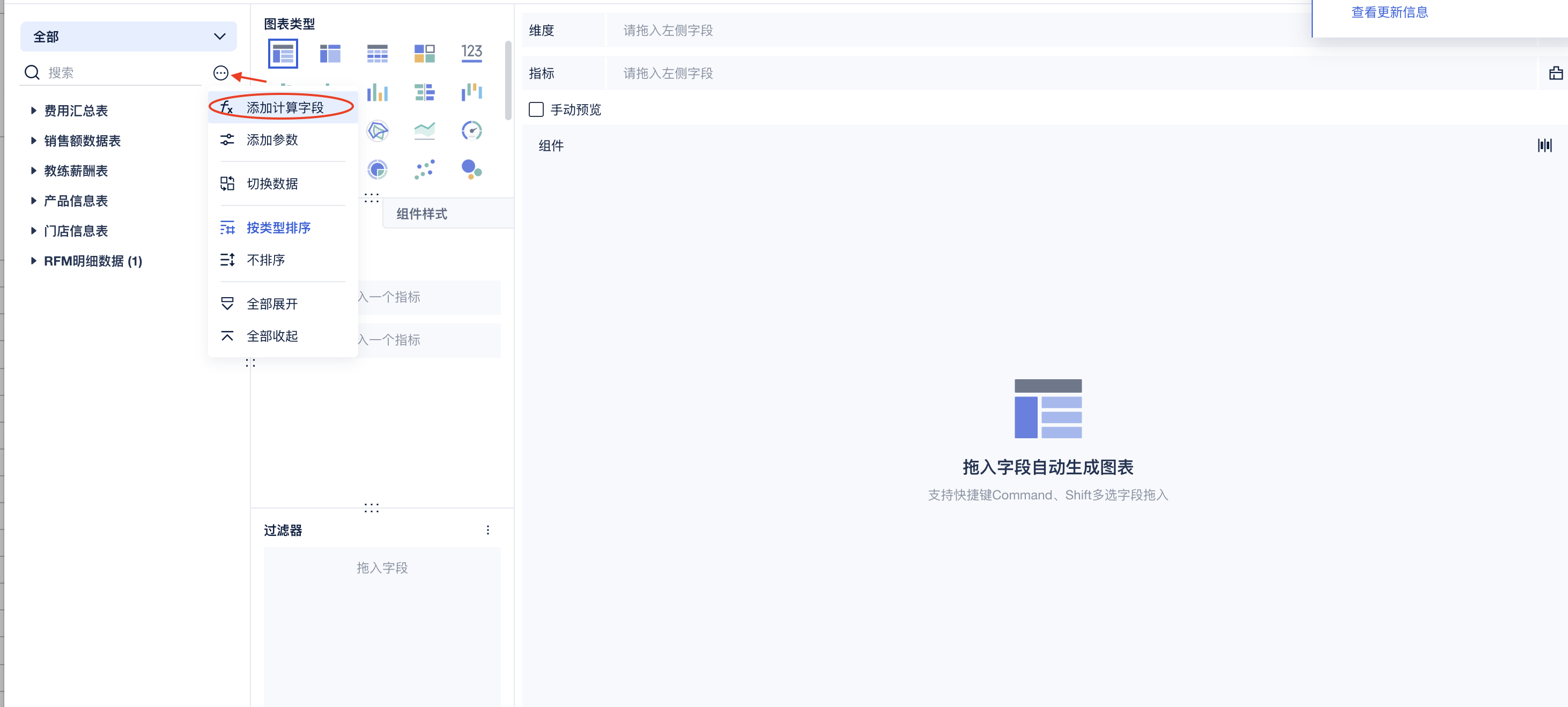Open the 查看更新信息 link
The height and width of the screenshot is (707, 1568).
[1389, 12]
